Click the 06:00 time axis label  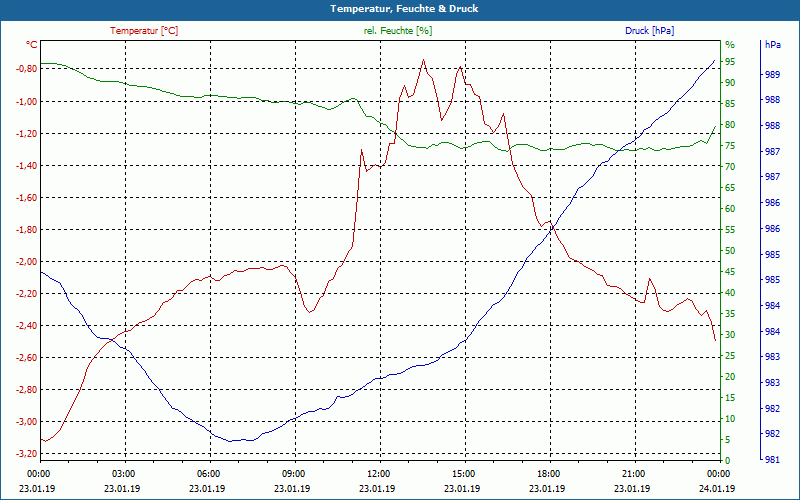(x=210, y=474)
